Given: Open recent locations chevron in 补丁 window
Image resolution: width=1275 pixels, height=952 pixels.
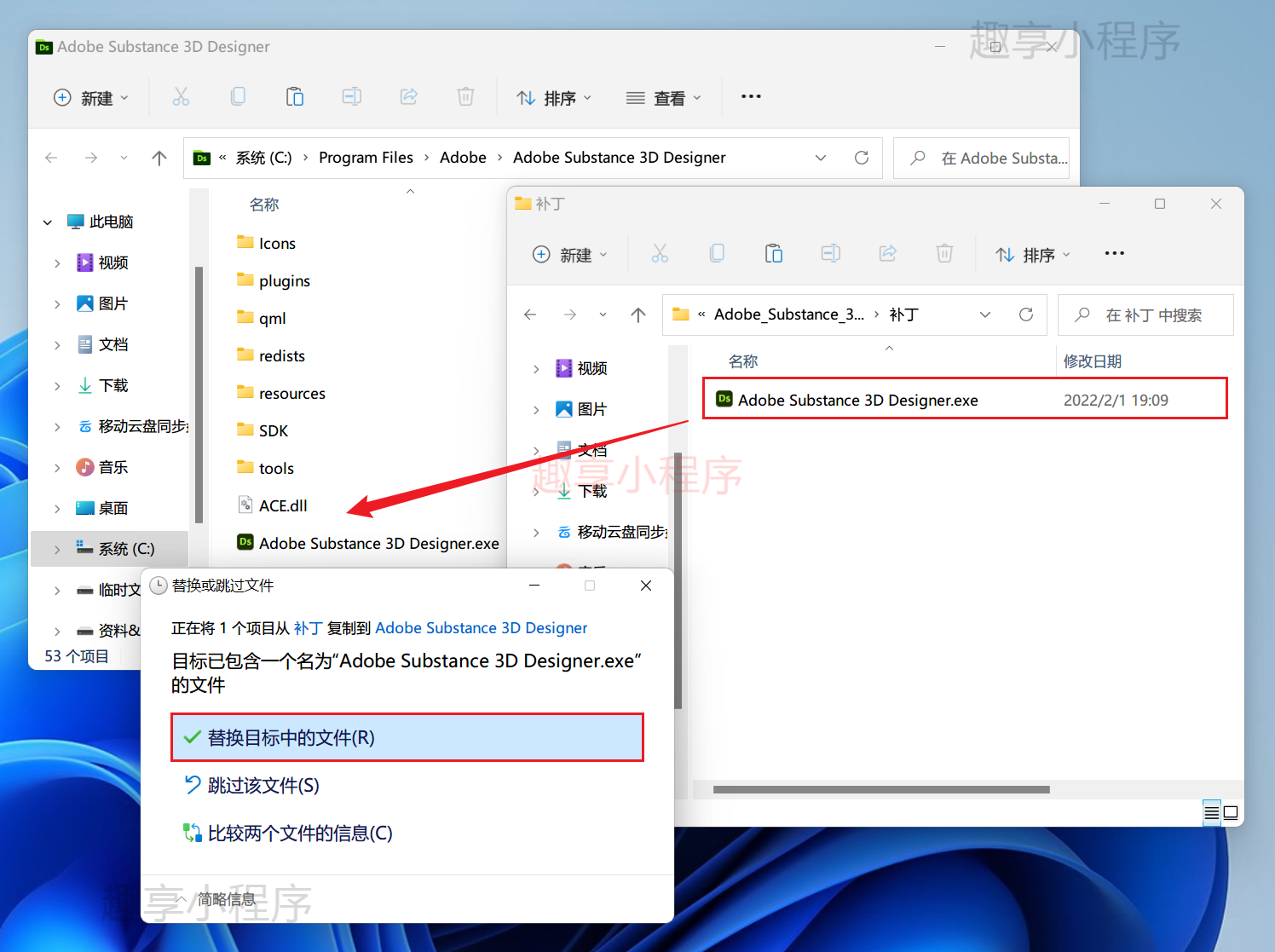Looking at the screenshot, I should 603,314.
